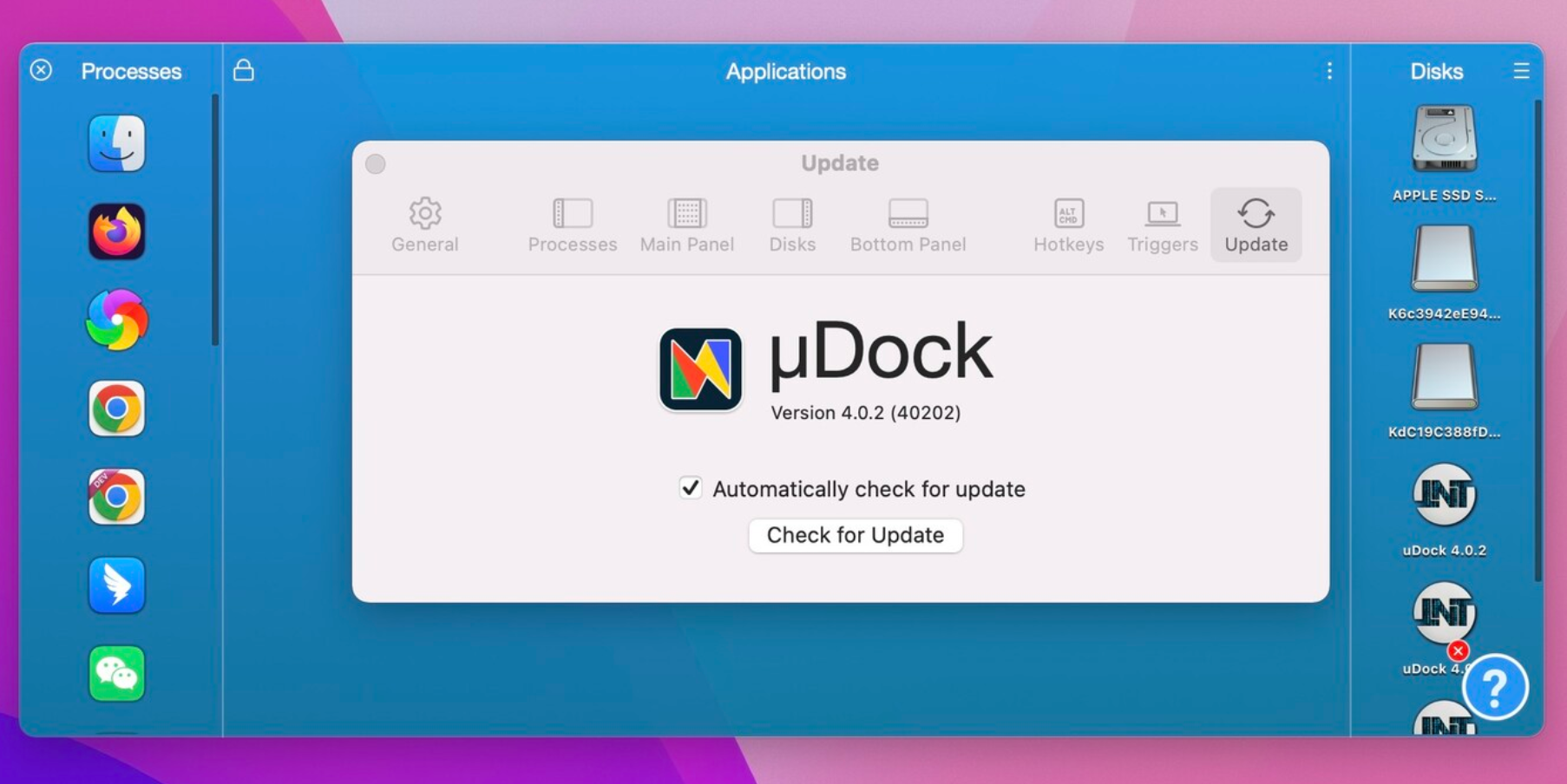Close the Processes panel with the X icon
Image resolution: width=1567 pixels, height=784 pixels.
click(x=41, y=70)
